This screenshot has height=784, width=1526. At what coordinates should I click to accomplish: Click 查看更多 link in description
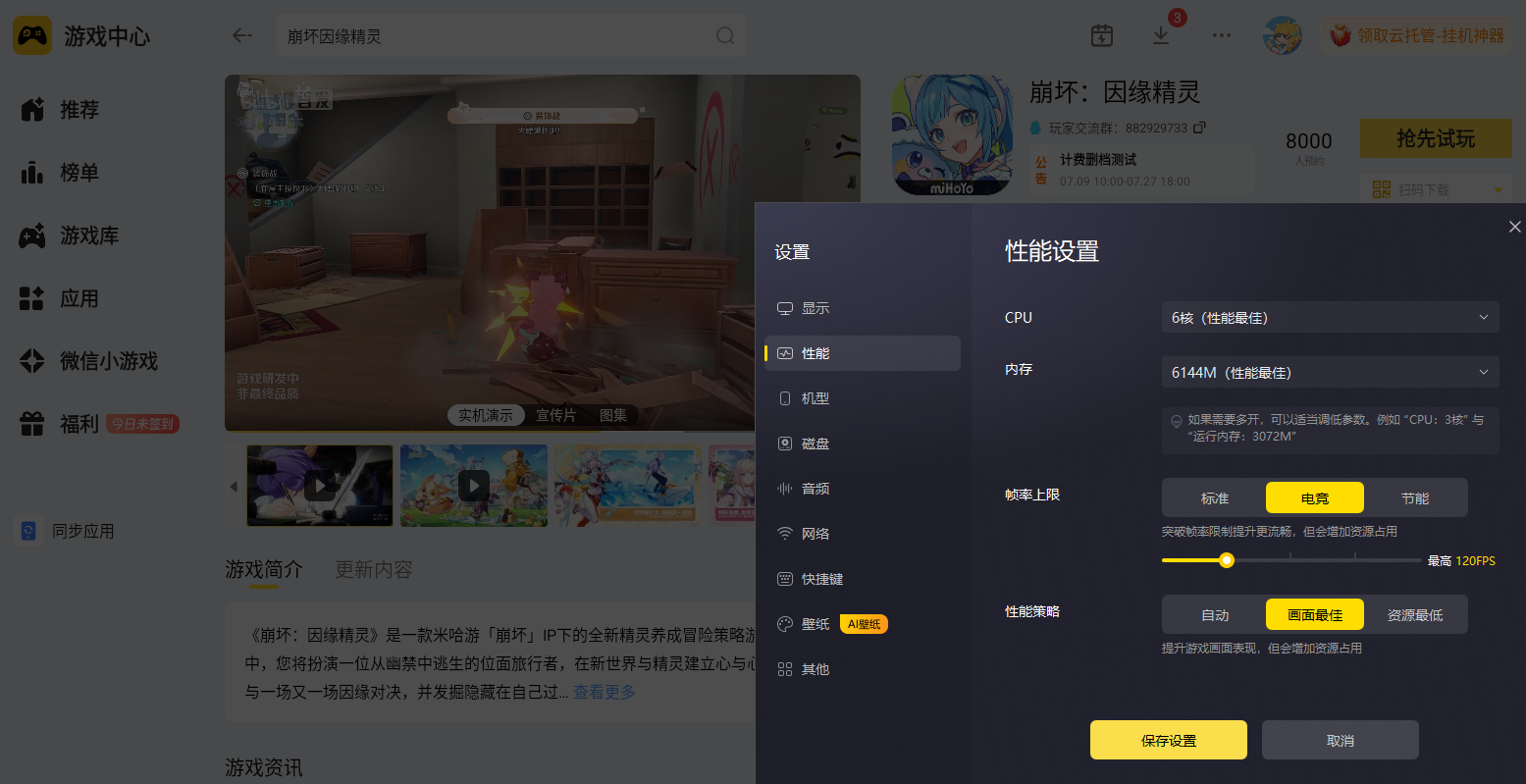pyautogui.click(x=605, y=692)
